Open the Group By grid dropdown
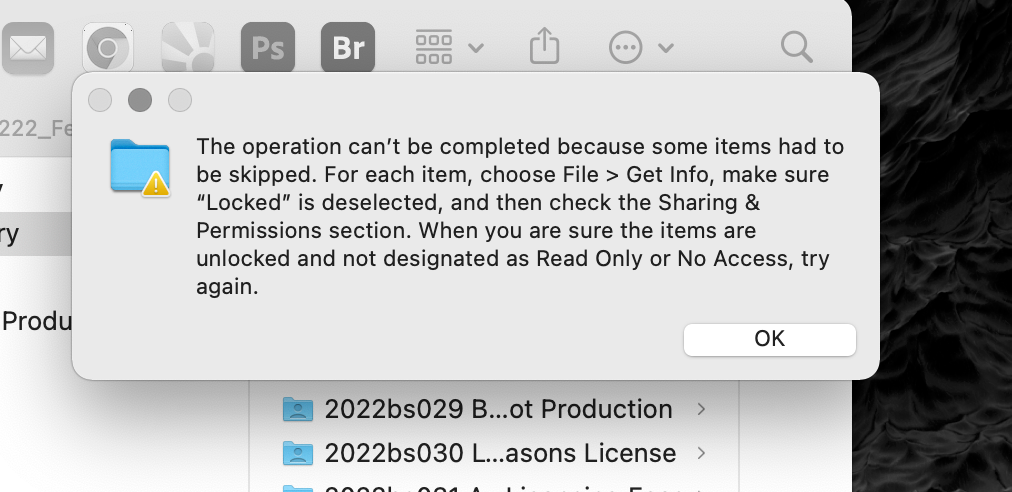1012x492 pixels. [448, 47]
